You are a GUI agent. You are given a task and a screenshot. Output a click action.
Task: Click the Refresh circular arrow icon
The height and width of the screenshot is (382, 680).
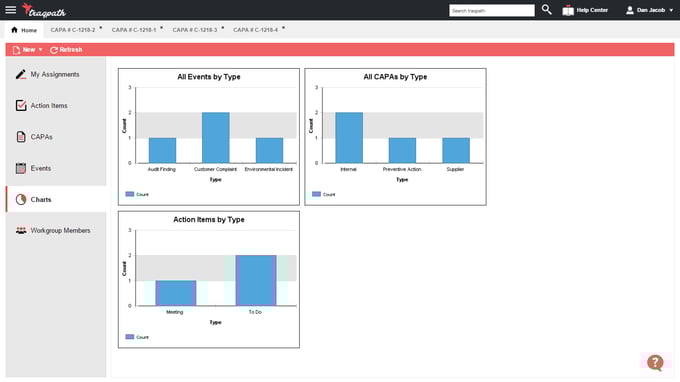[54, 50]
